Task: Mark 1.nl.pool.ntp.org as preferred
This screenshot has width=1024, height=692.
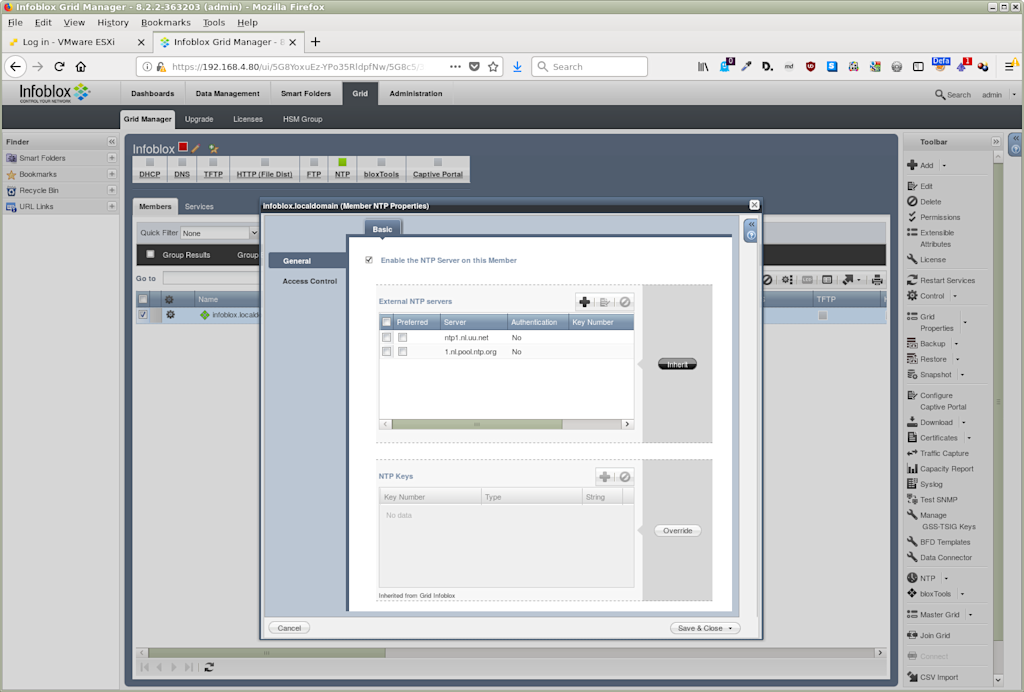Action: (x=402, y=352)
